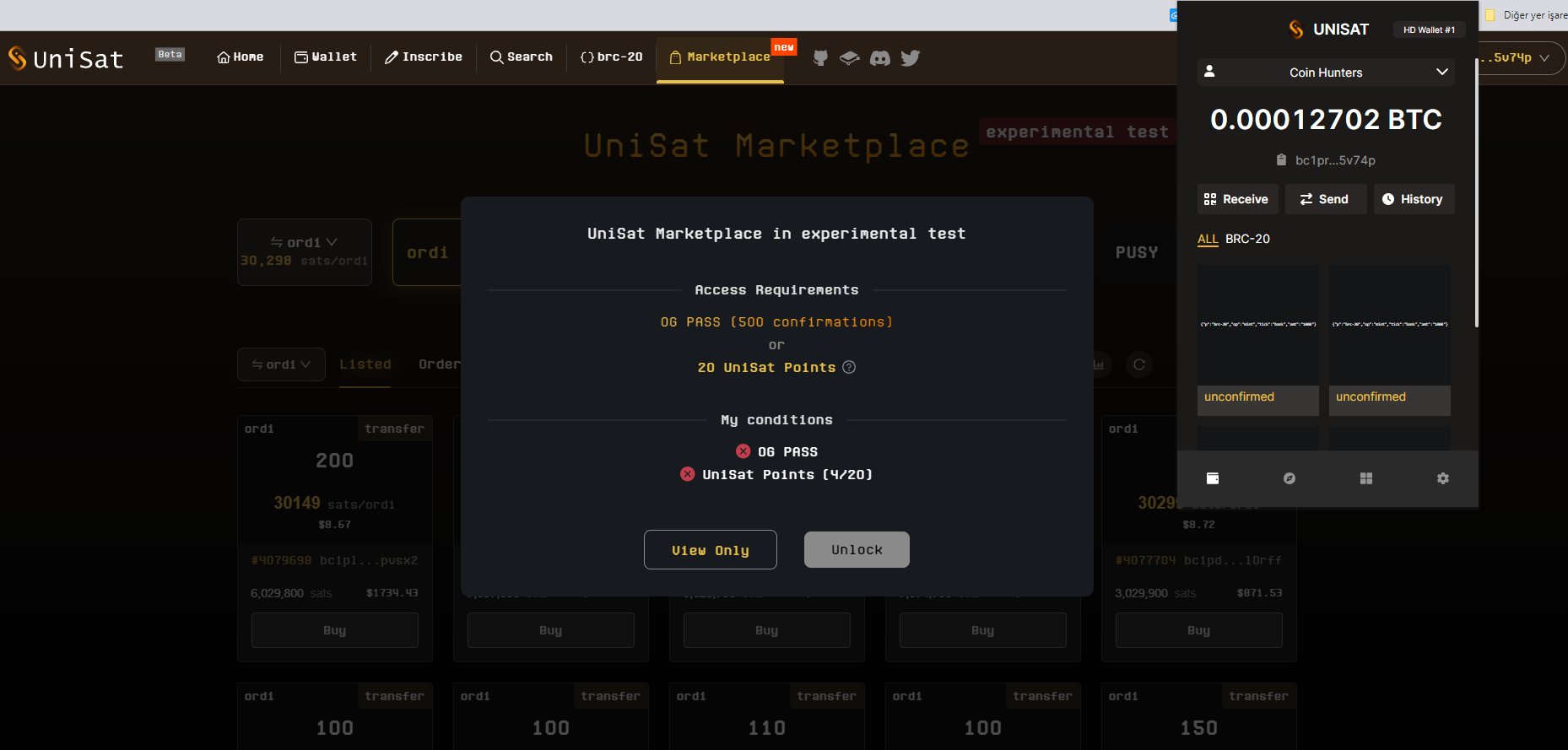Open wallet tab icon in popup footer
1568x750 pixels.
(x=1213, y=478)
